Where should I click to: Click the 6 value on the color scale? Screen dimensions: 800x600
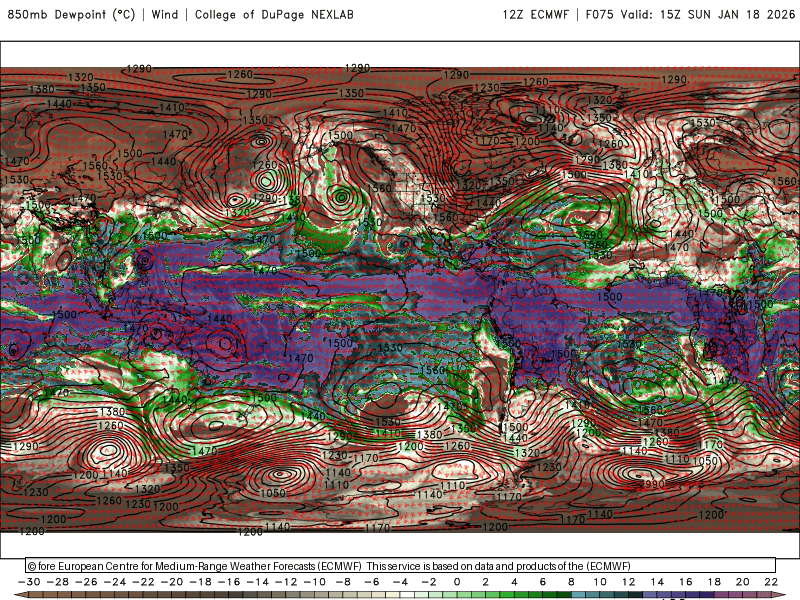[543, 582]
